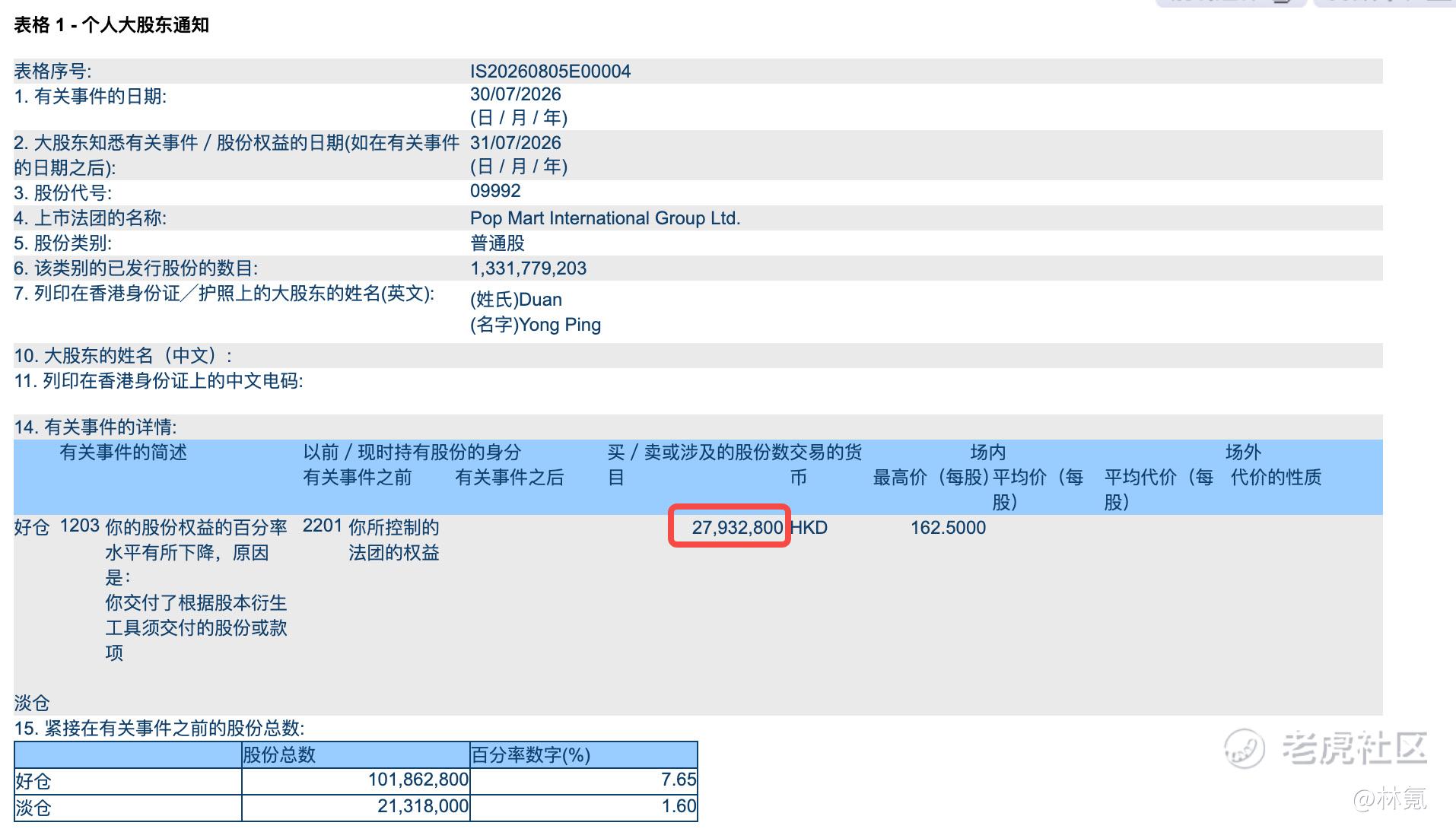The width and height of the screenshot is (1456, 832).
Task: Select the form serial number IS20260805E00004
Action: pyautogui.click(x=550, y=71)
